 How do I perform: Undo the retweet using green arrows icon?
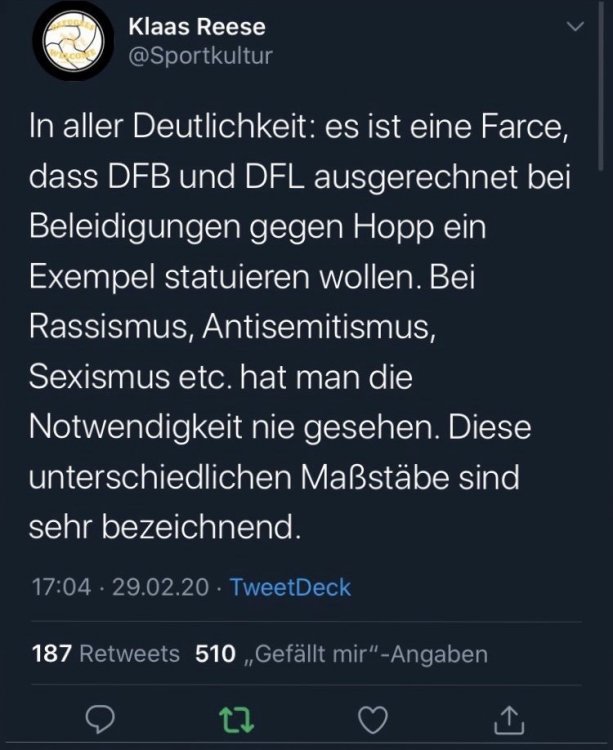point(236,720)
